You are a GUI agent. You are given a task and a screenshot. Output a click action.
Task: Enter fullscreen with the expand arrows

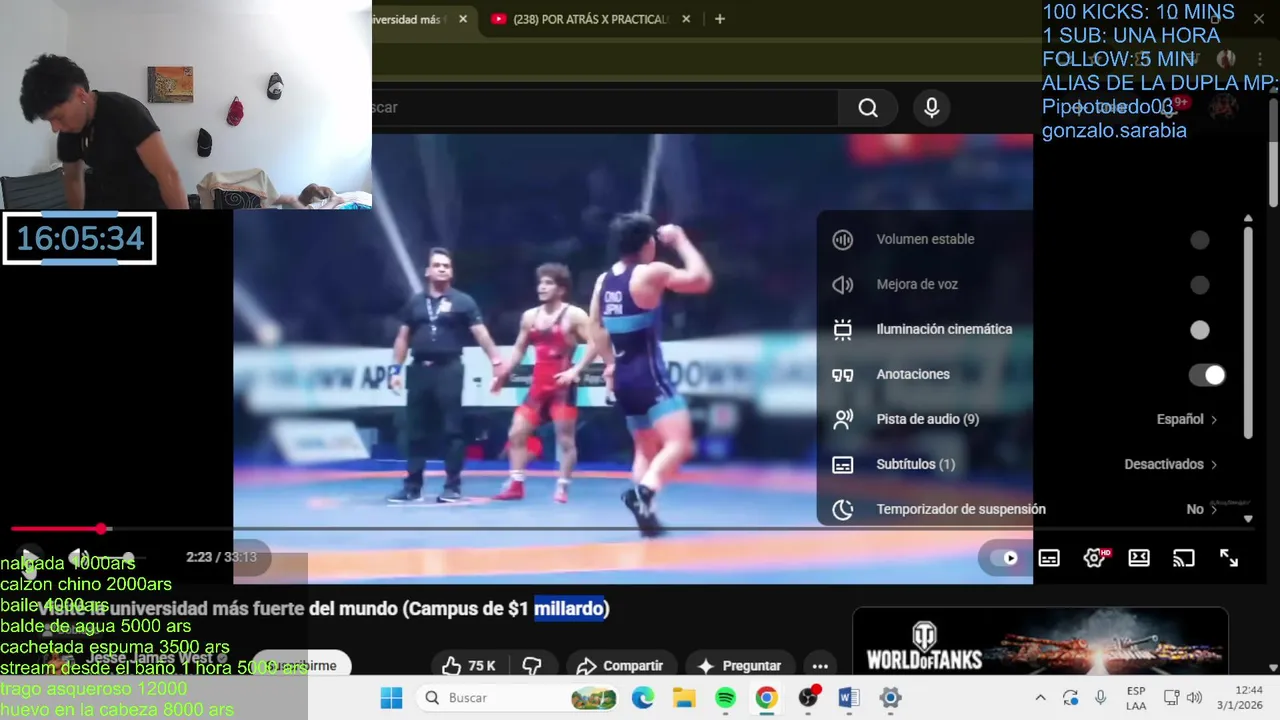[1229, 558]
